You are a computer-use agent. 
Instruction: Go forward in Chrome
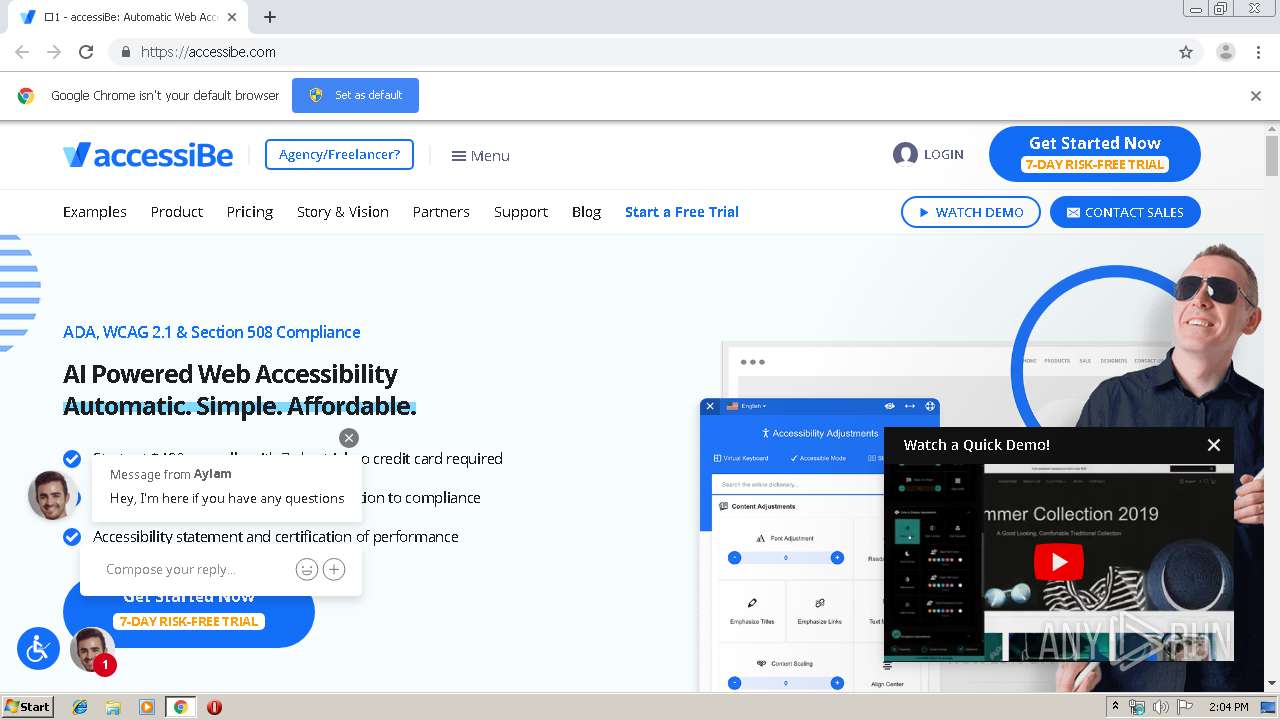(54, 52)
